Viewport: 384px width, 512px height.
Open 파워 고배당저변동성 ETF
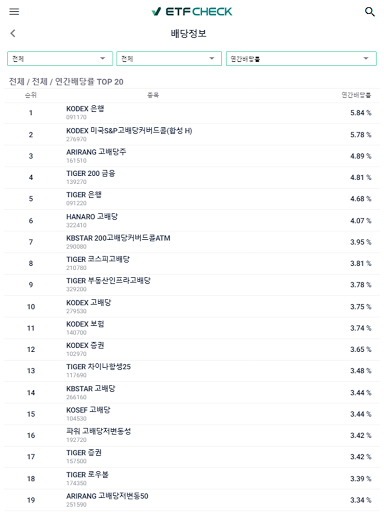(x=192, y=435)
